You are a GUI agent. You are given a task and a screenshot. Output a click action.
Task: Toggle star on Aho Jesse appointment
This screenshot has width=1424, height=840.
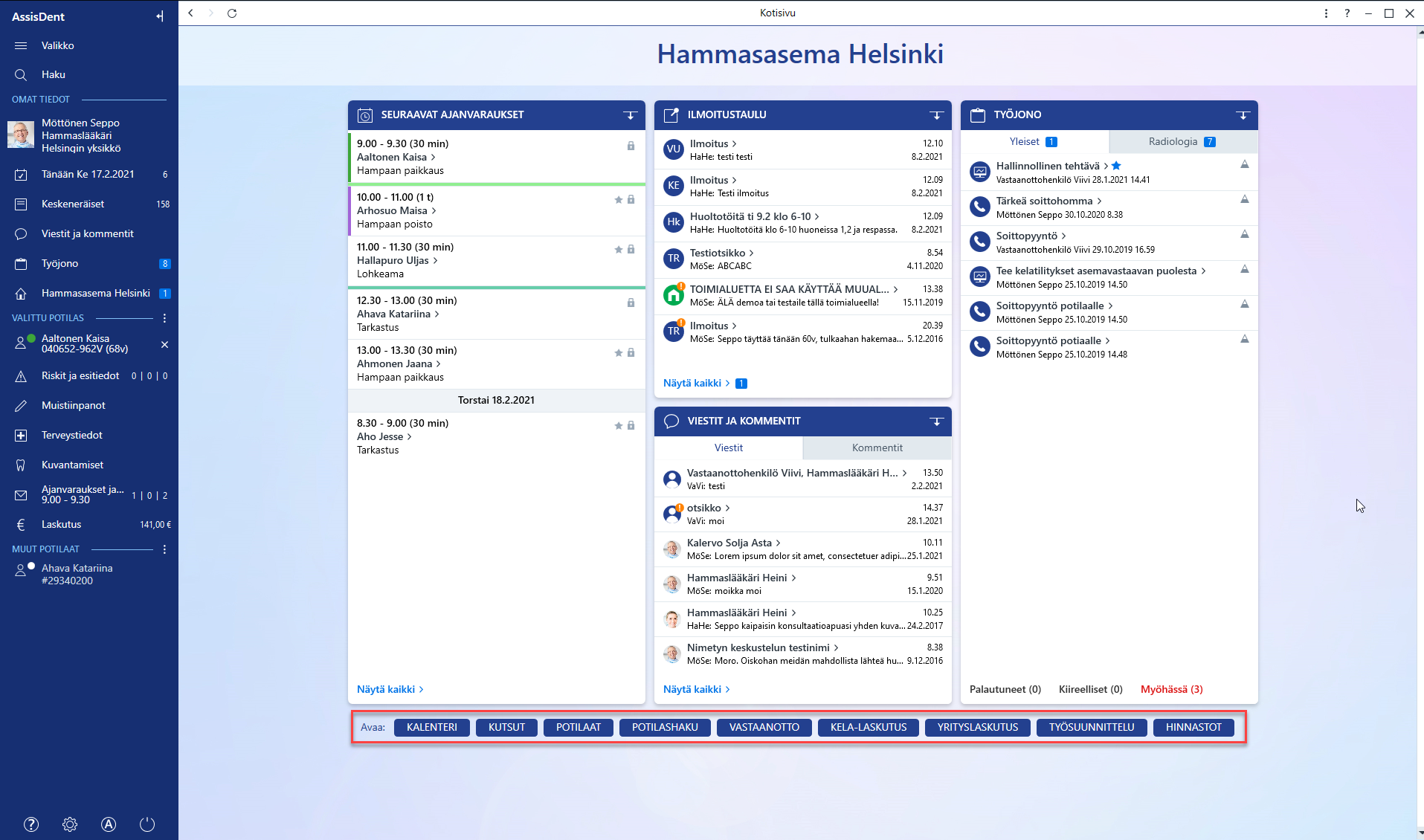click(618, 425)
